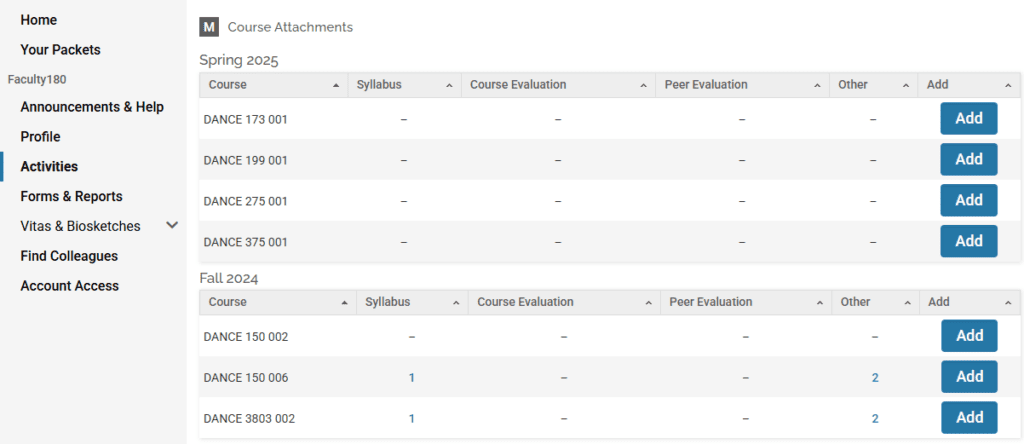Go to Home in sidebar
The width and height of the screenshot is (1024, 444).
point(39,20)
